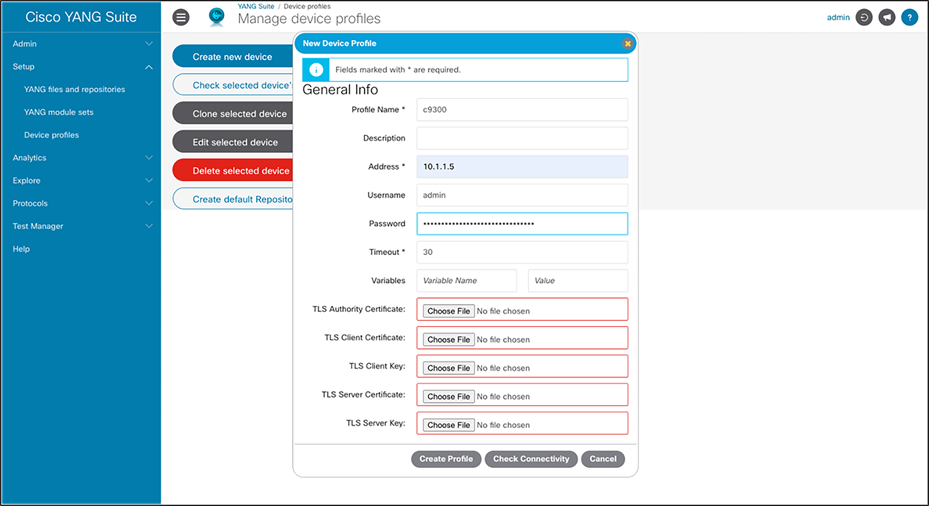Click Cisco YANG Suite sidebar title
This screenshot has height=506, width=929.
(81, 17)
